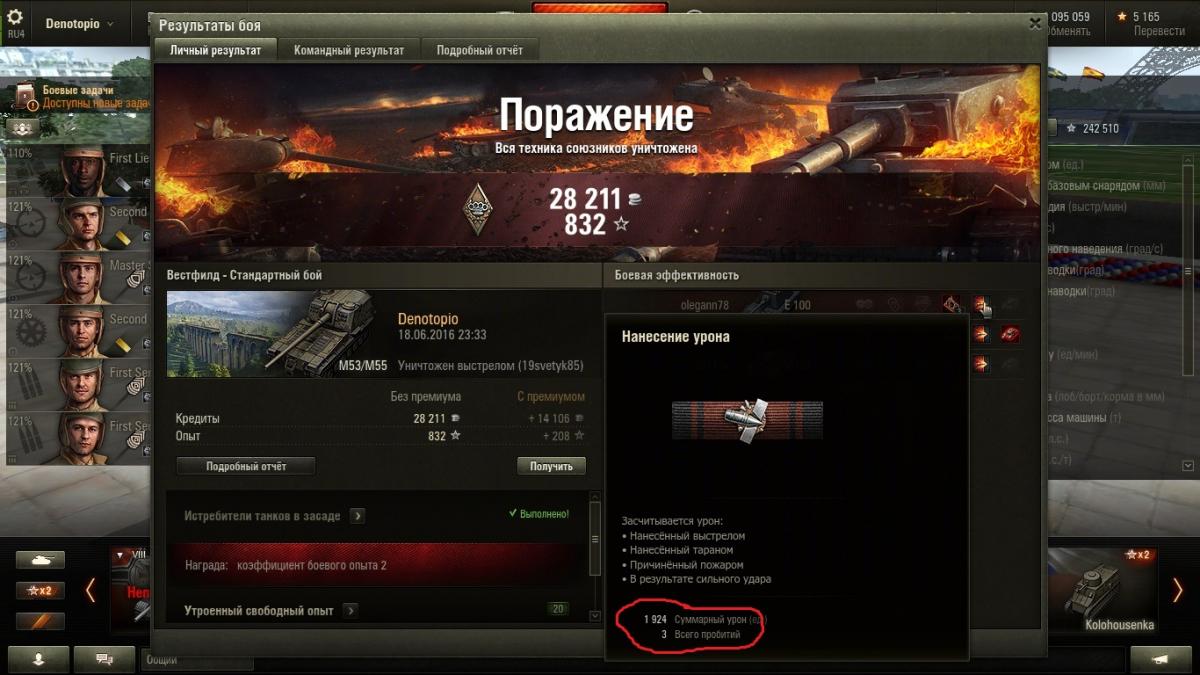Expand the Утроенный свободный опыт mission details

(x=350, y=610)
